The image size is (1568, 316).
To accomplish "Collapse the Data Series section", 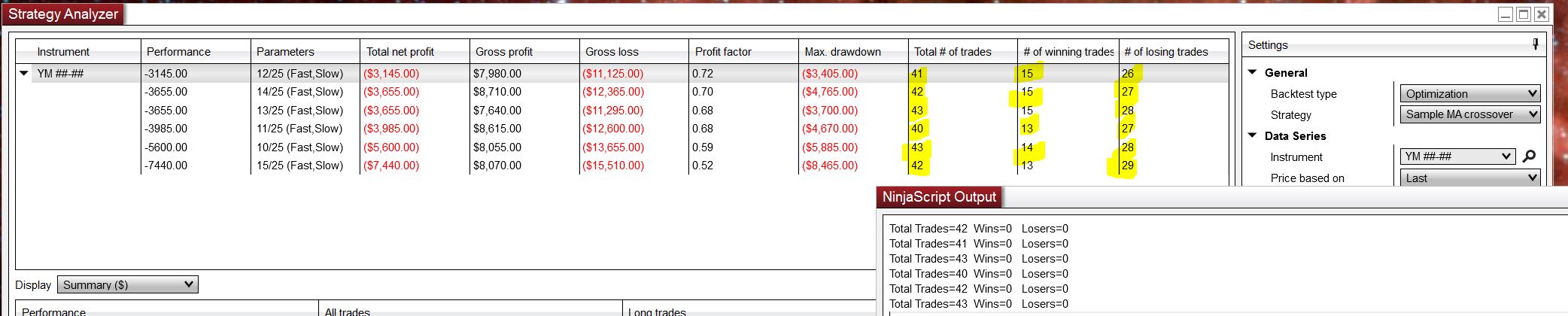I will [1253, 135].
